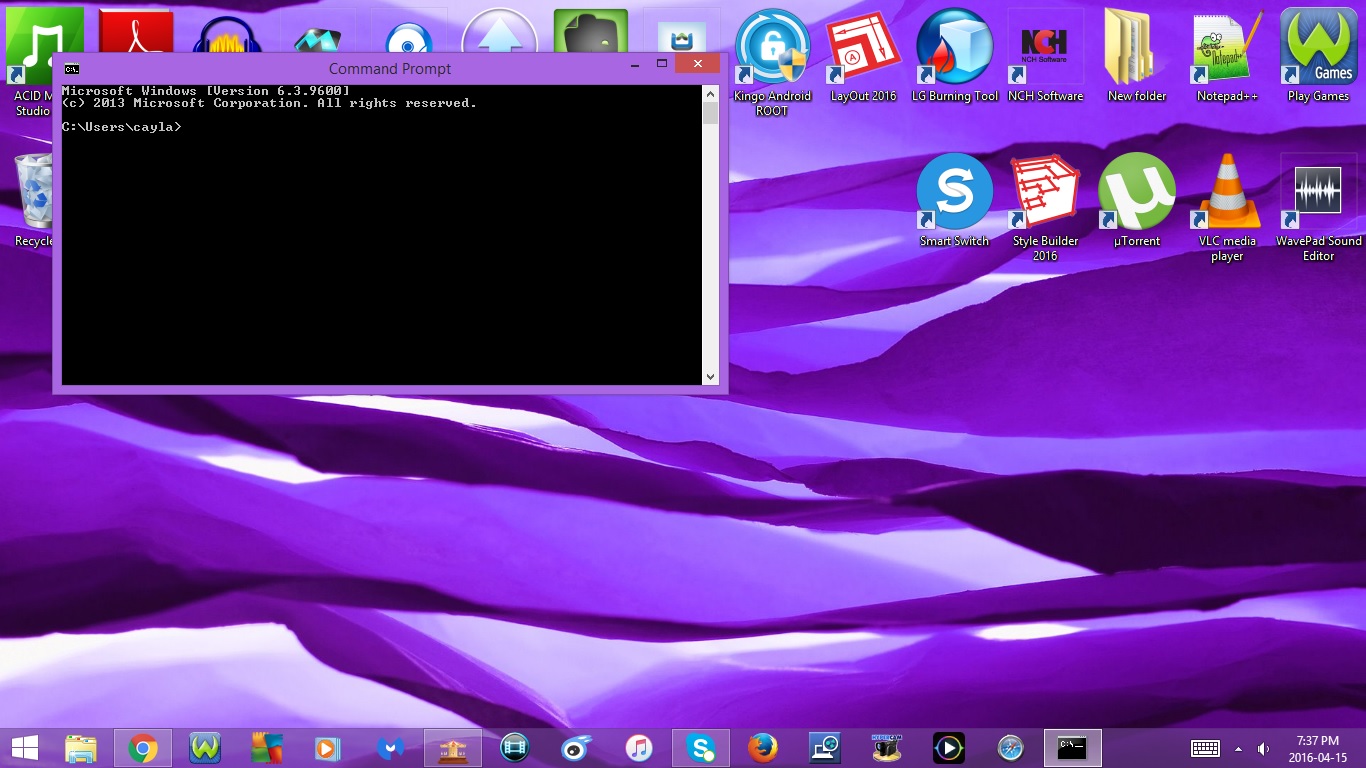
Task: Click the Command Prompt scroll down arrow
Action: [x=711, y=377]
